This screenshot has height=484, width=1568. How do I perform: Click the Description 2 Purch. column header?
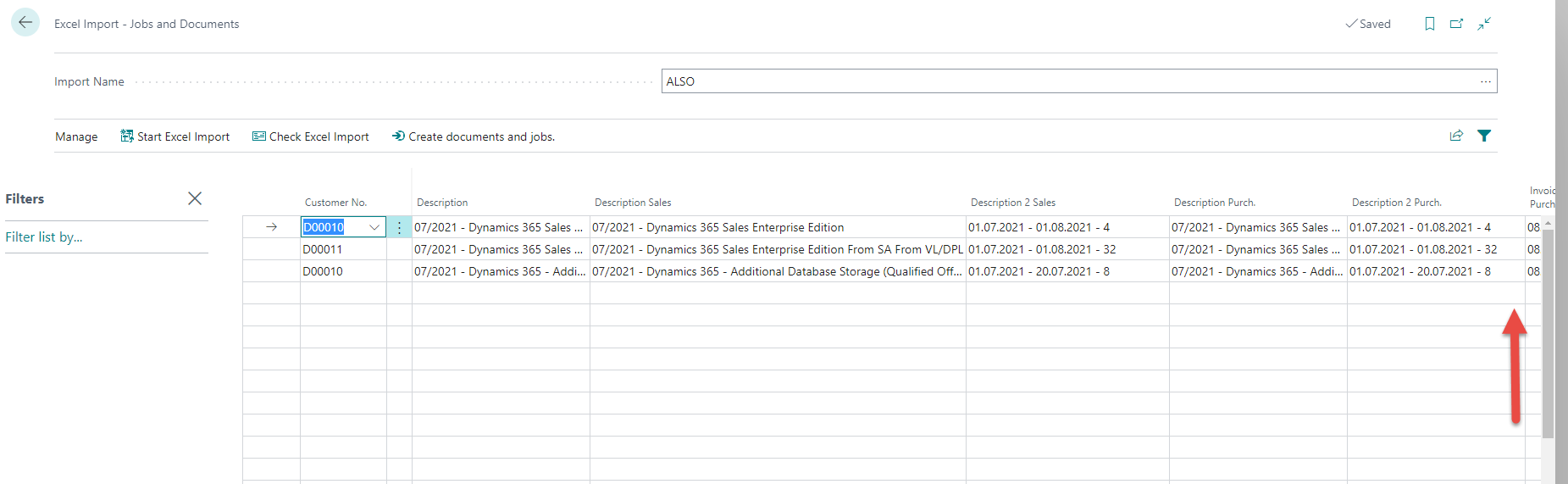click(1397, 203)
